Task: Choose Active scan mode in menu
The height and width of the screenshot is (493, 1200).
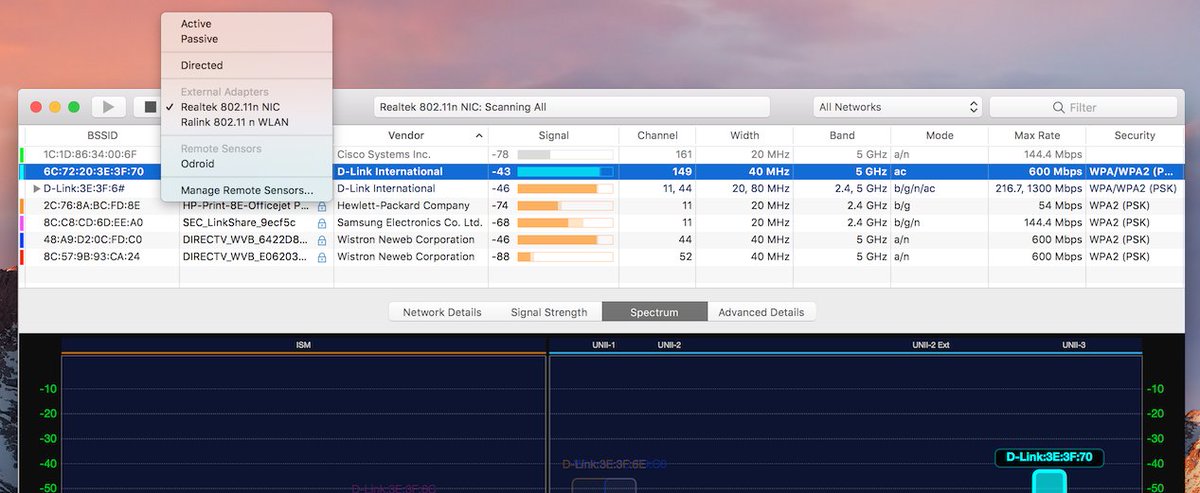Action: tap(196, 24)
